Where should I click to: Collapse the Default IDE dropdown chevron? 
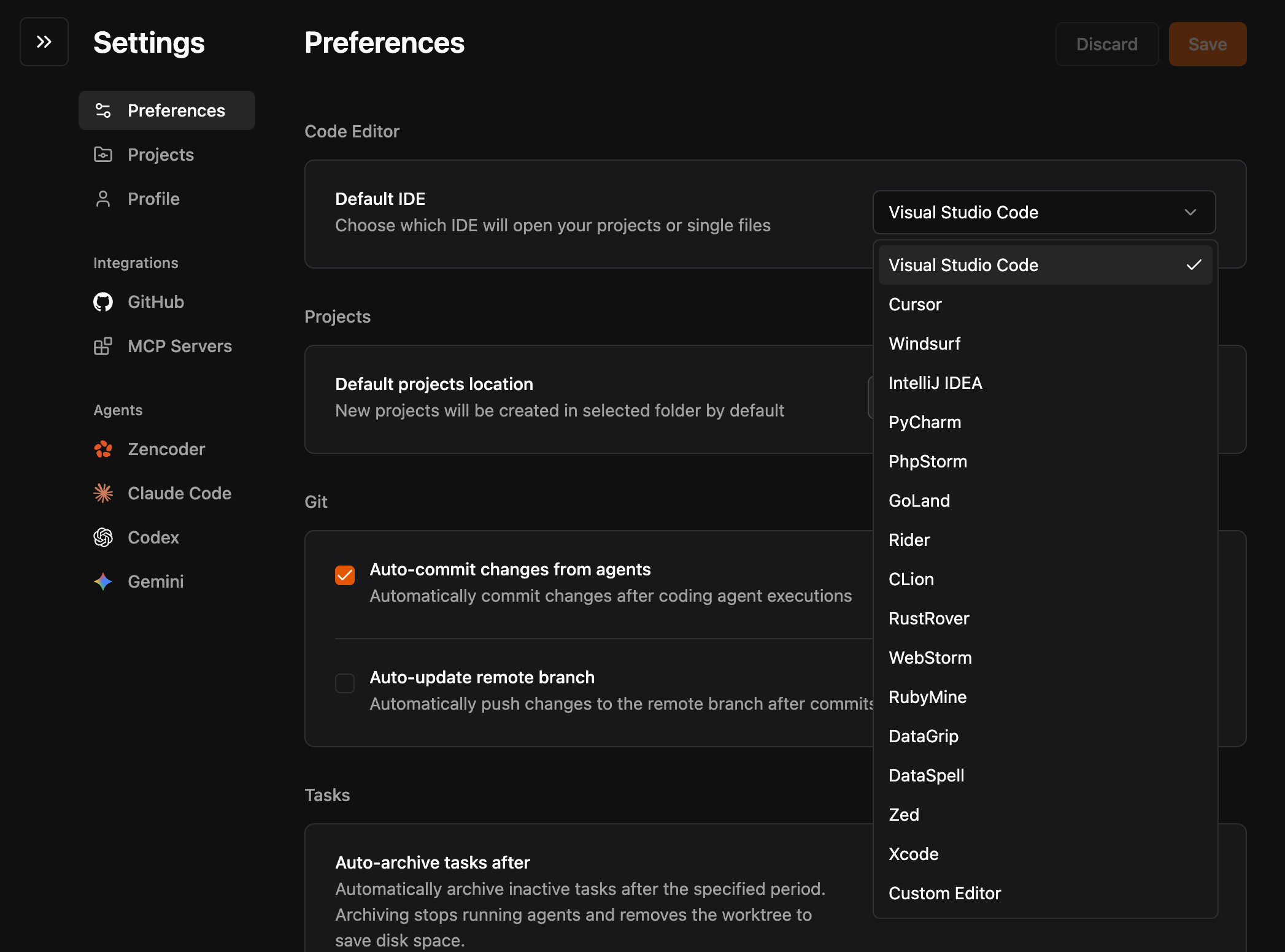coord(1190,212)
